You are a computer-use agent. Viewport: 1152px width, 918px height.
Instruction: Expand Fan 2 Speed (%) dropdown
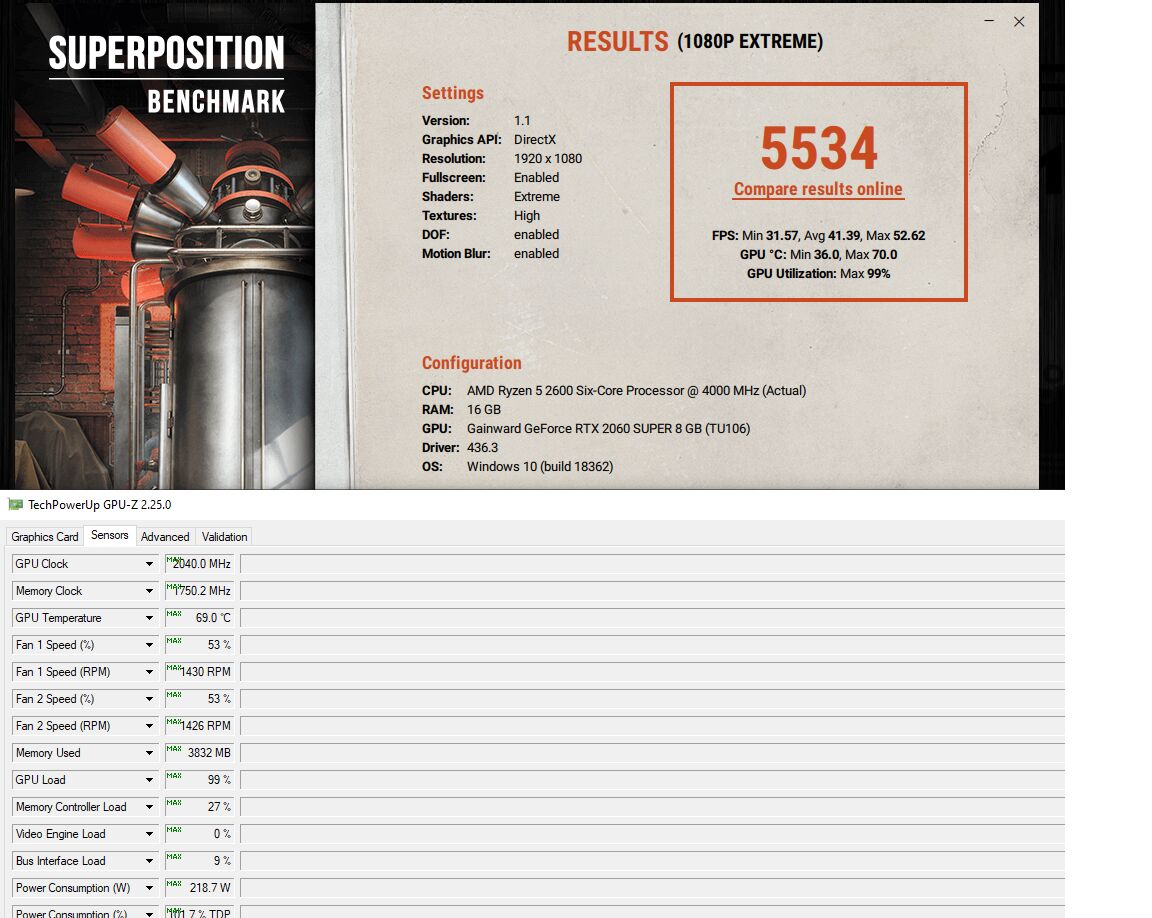click(149, 699)
